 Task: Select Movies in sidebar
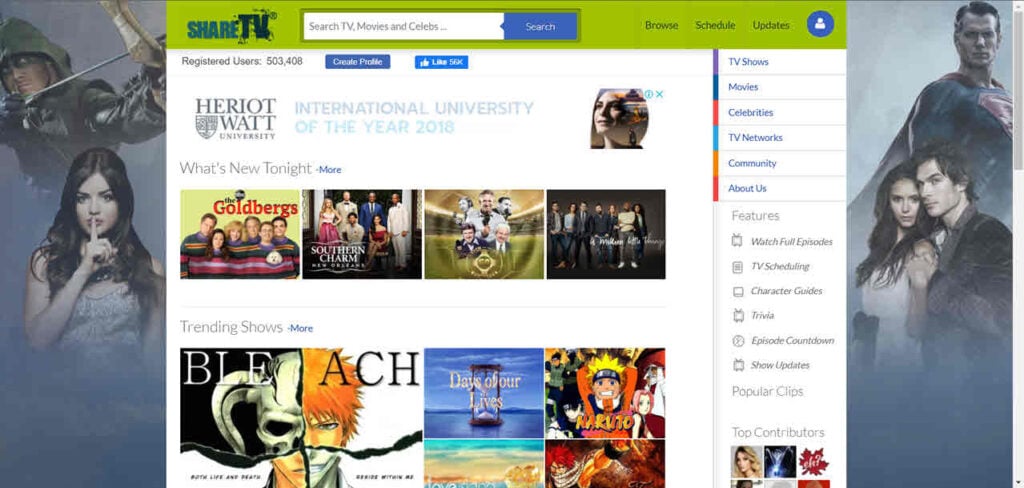click(780, 87)
